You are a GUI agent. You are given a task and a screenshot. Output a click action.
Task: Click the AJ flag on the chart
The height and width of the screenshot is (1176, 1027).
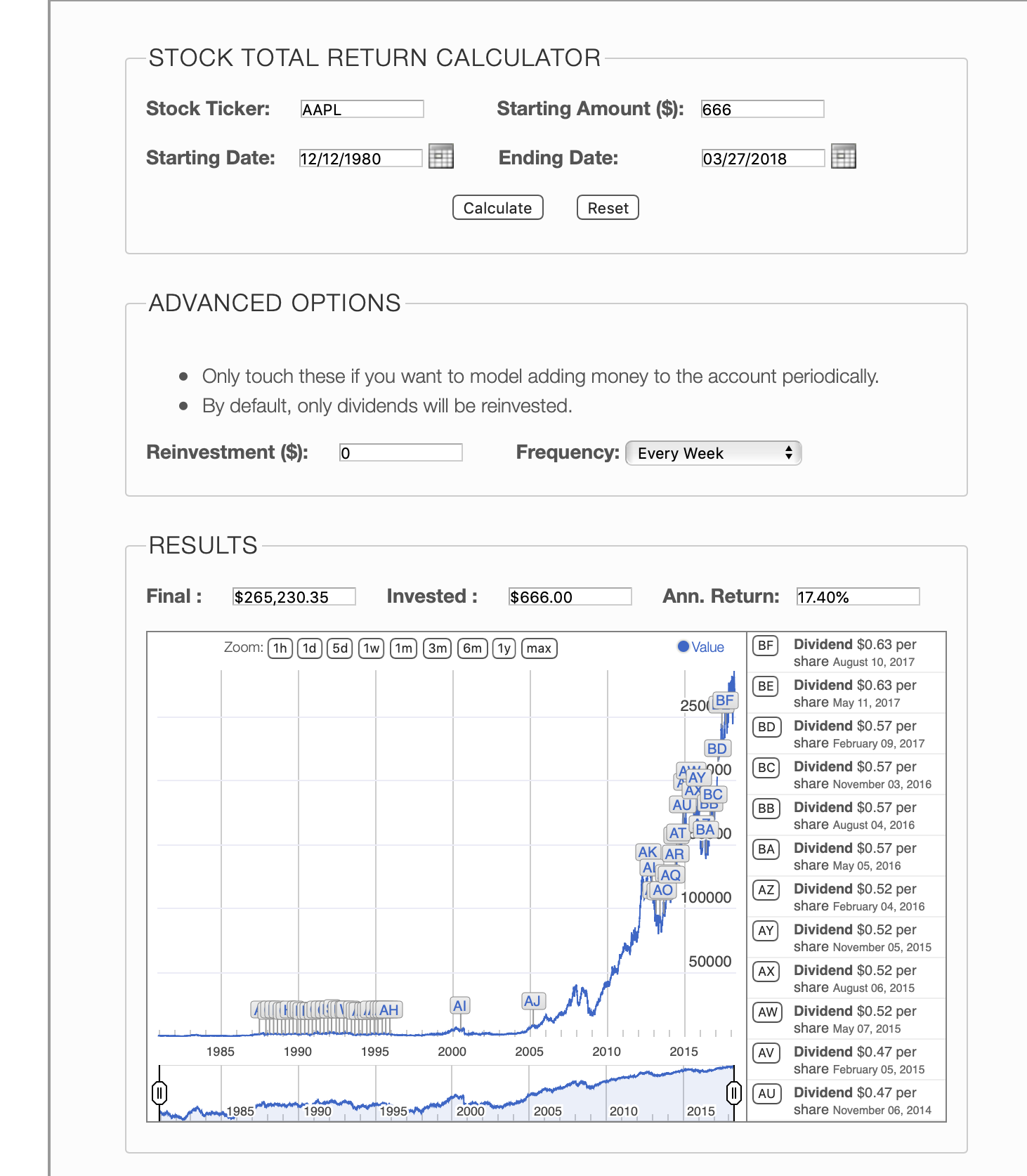[x=532, y=1000]
